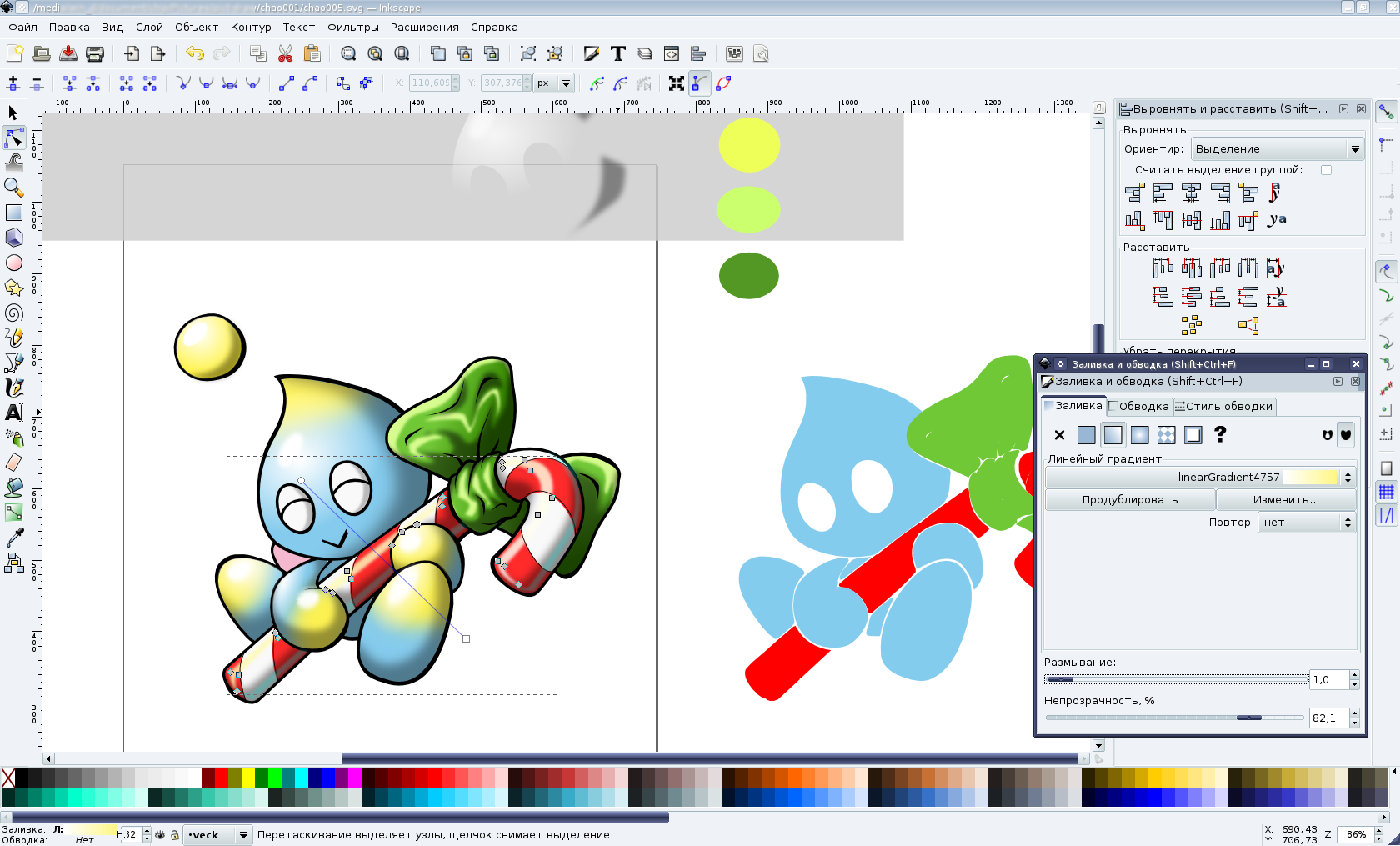
Task: Select the Rectangle tool
Action: pos(13,213)
